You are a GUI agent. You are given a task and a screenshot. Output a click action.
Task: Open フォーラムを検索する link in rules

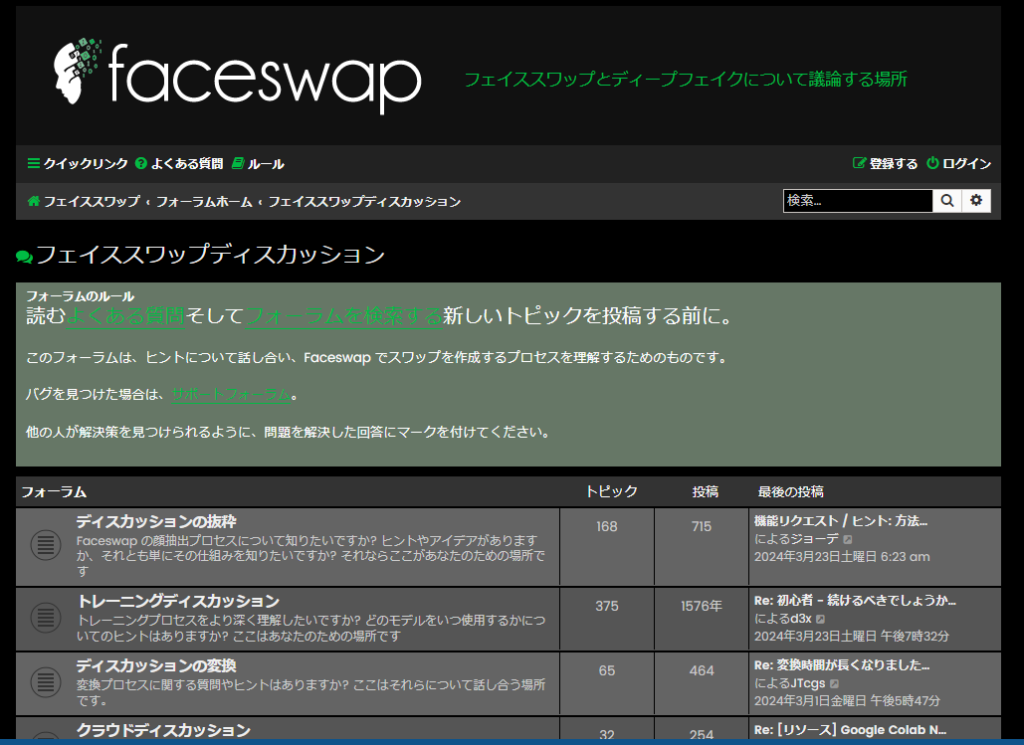click(x=343, y=316)
